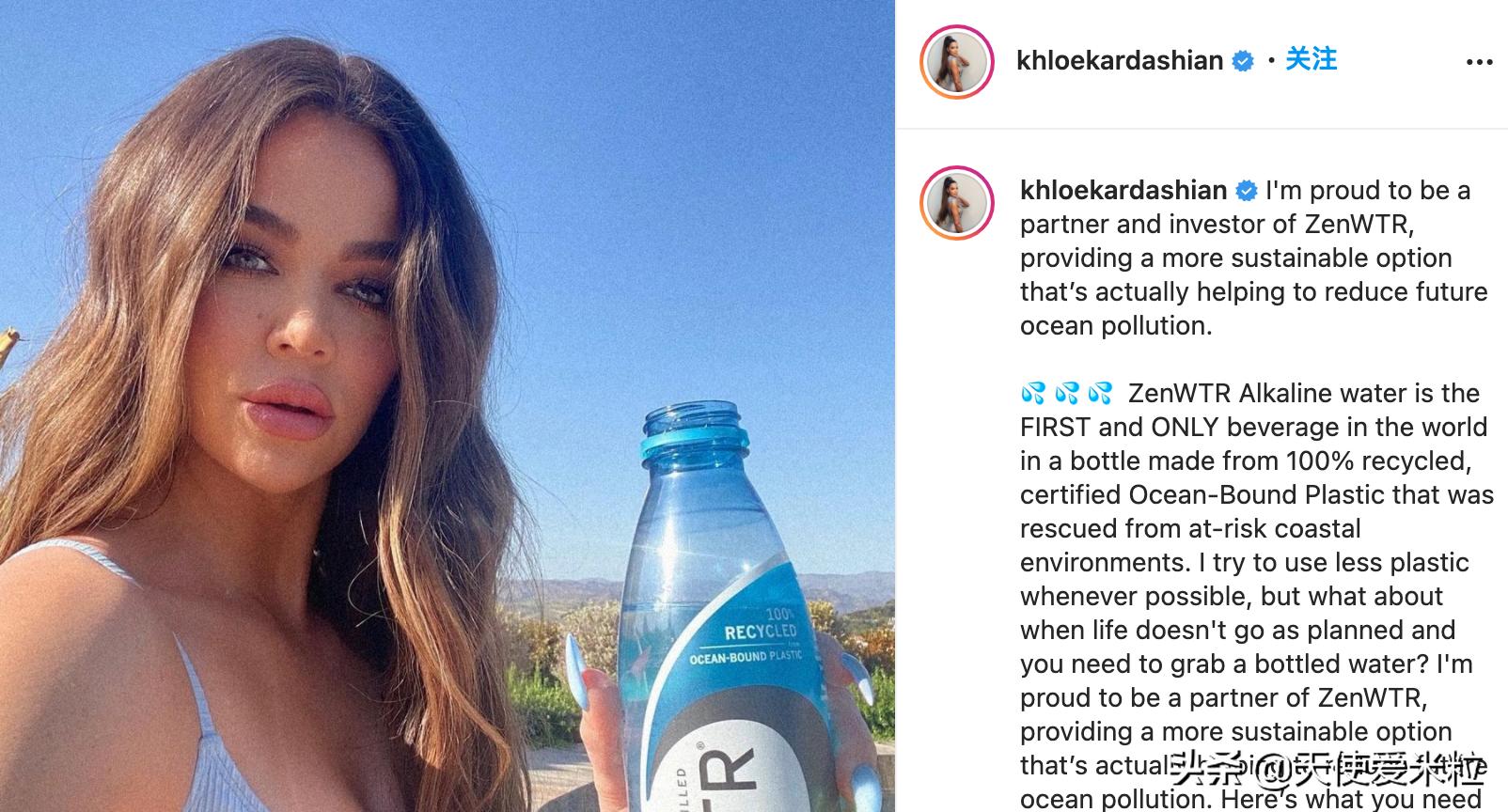Click 'ocean pollution.' ending first paragraph
The height and width of the screenshot is (812, 1508).
pos(1116,325)
